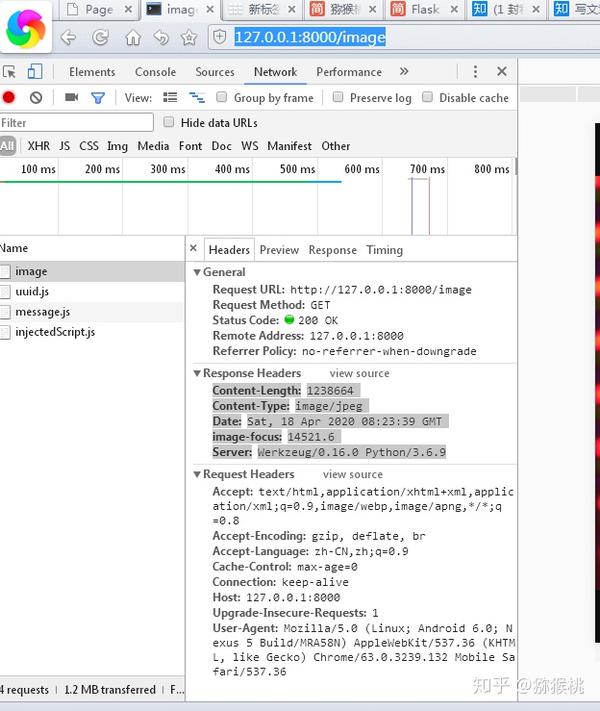Open the Preview tab of the request
Viewport: 600px width, 711px height.
point(279,250)
